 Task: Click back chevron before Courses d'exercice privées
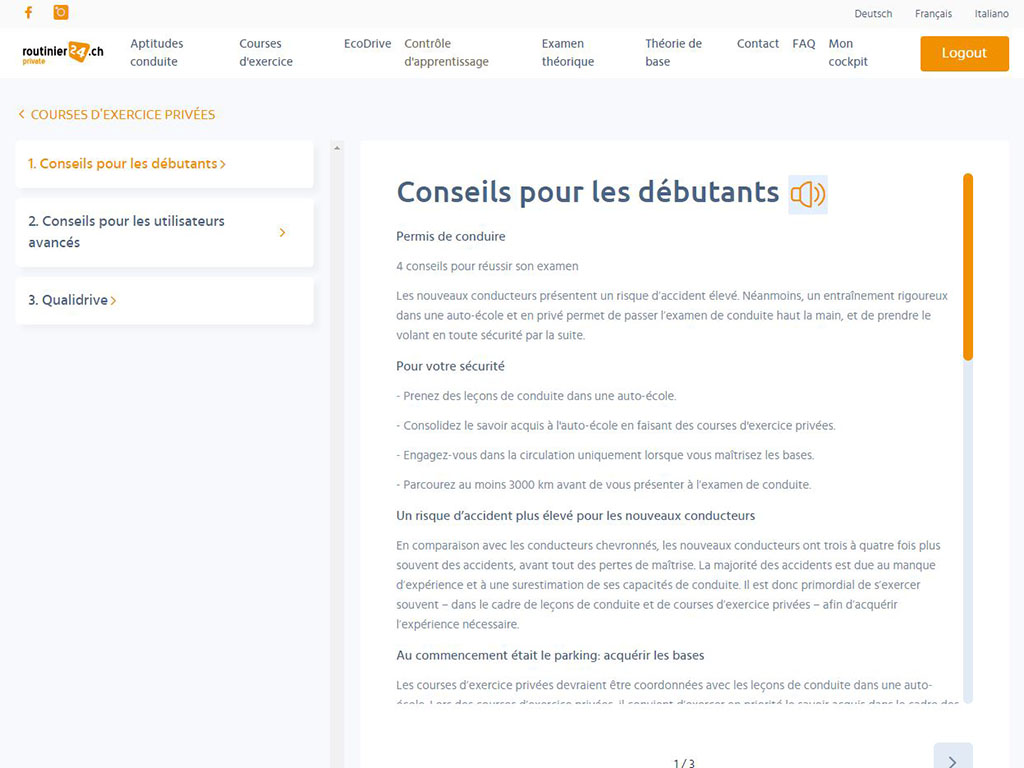point(22,115)
